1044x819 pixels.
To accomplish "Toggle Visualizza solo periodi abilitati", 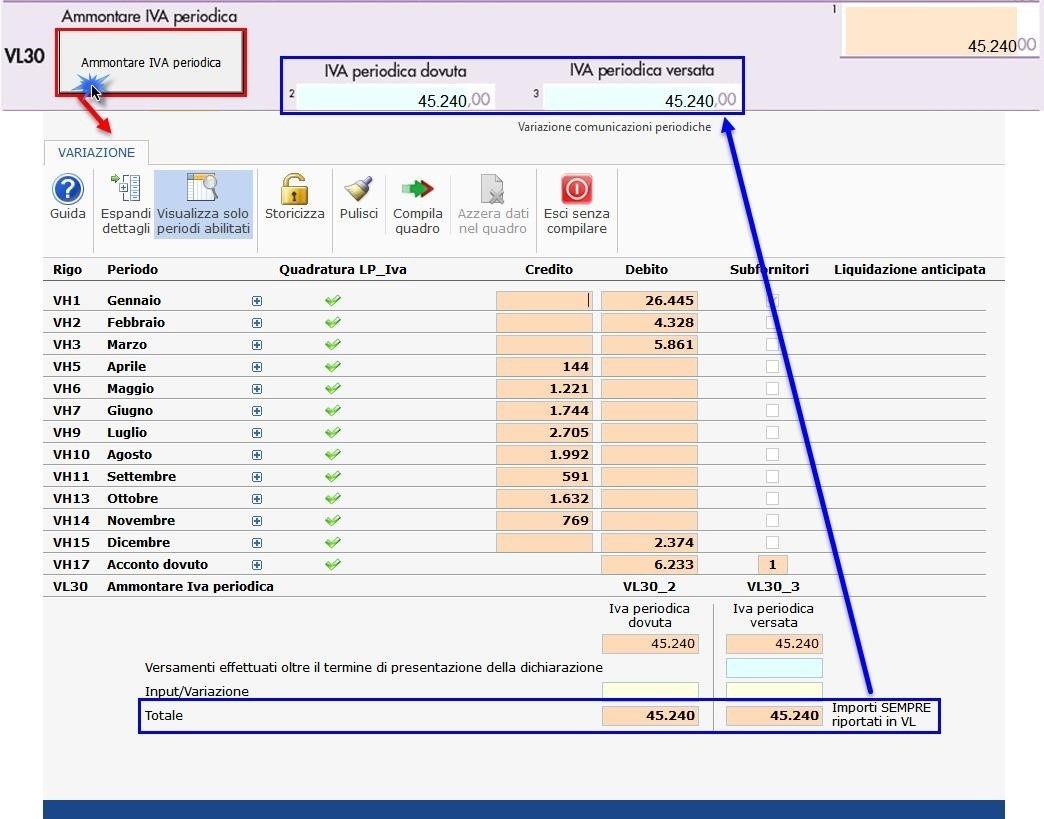I will (x=203, y=189).
